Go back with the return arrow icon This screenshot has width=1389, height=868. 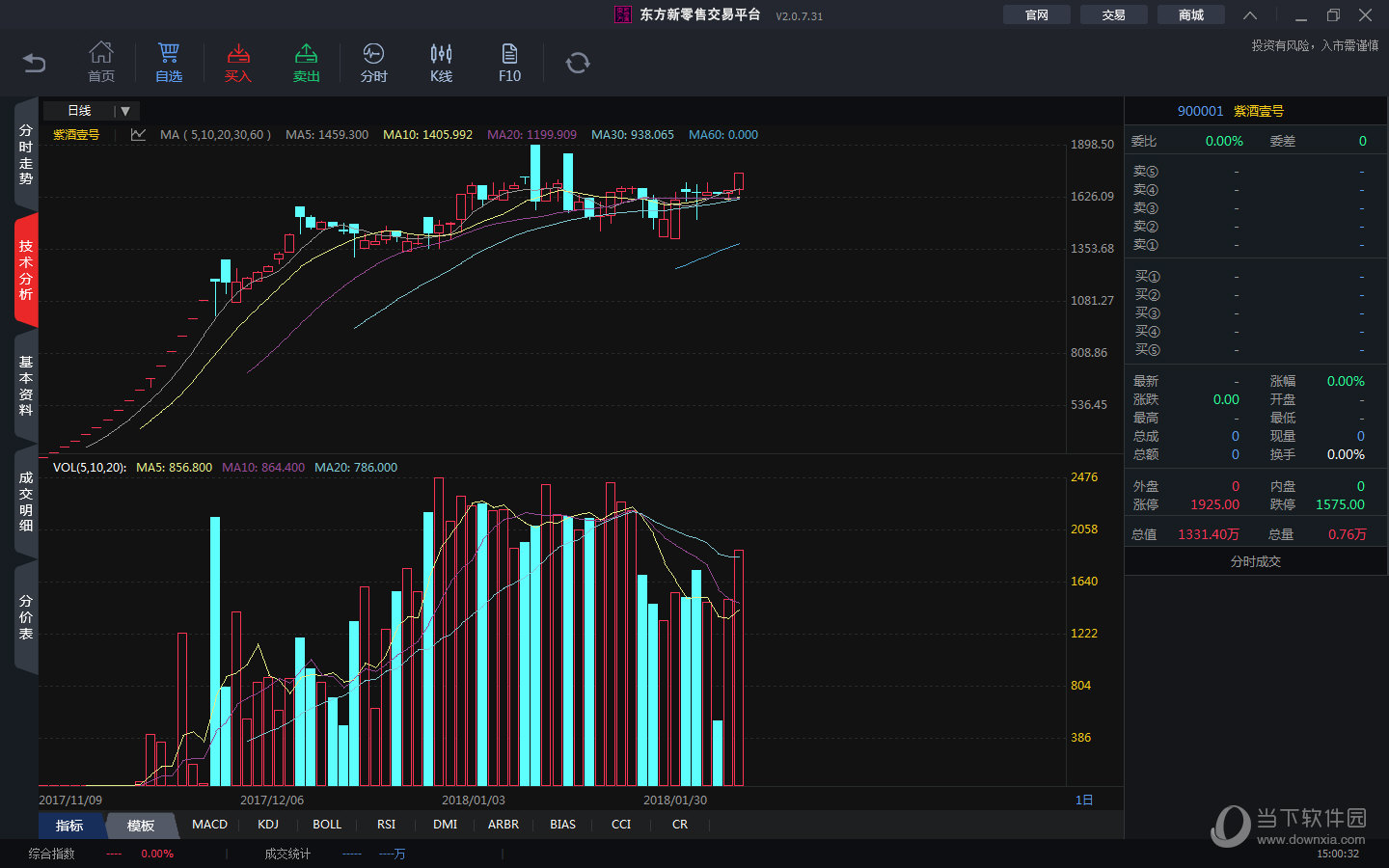click(34, 63)
